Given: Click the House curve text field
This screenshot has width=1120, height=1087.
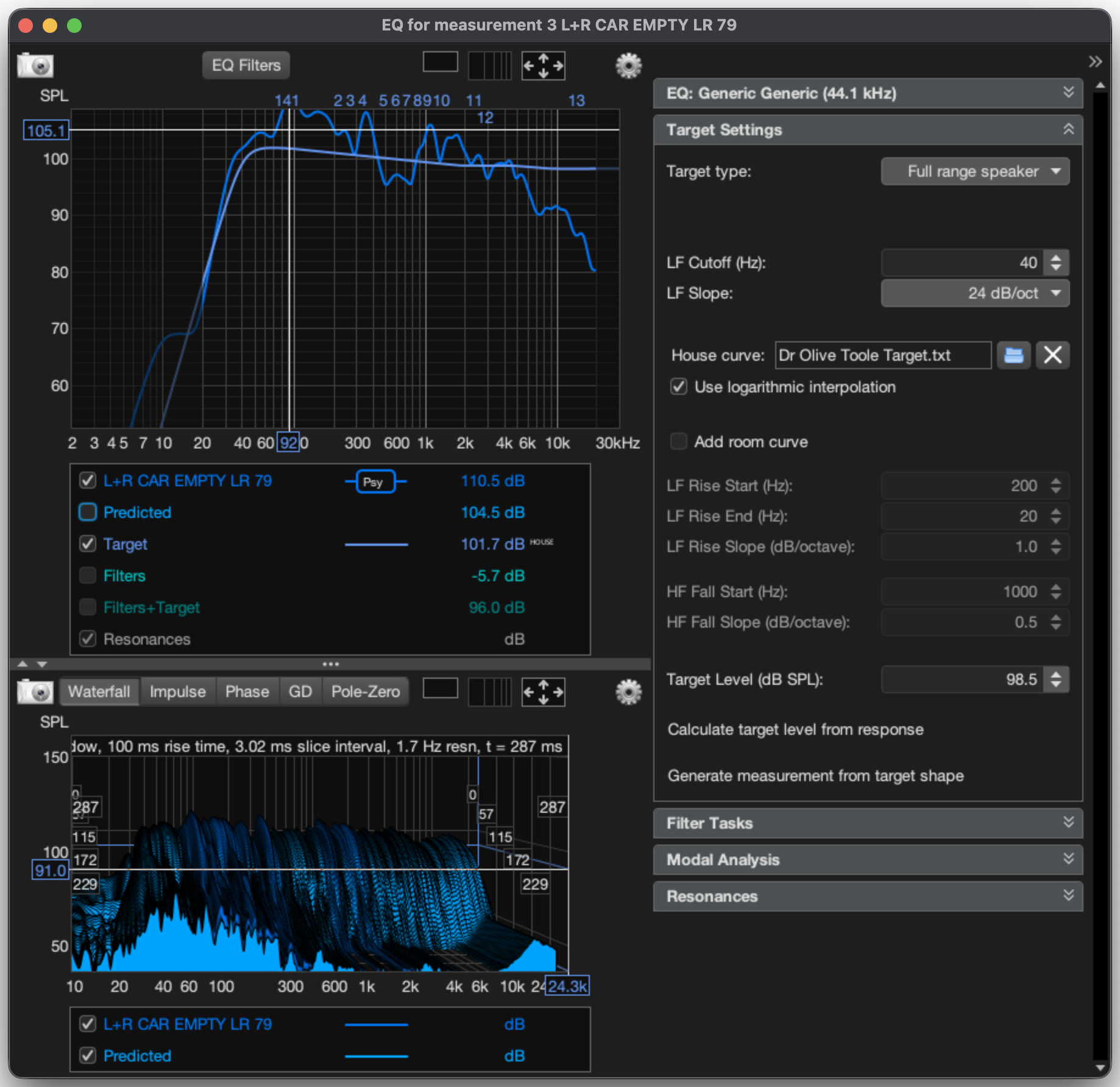Looking at the screenshot, I should tap(883, 355).
